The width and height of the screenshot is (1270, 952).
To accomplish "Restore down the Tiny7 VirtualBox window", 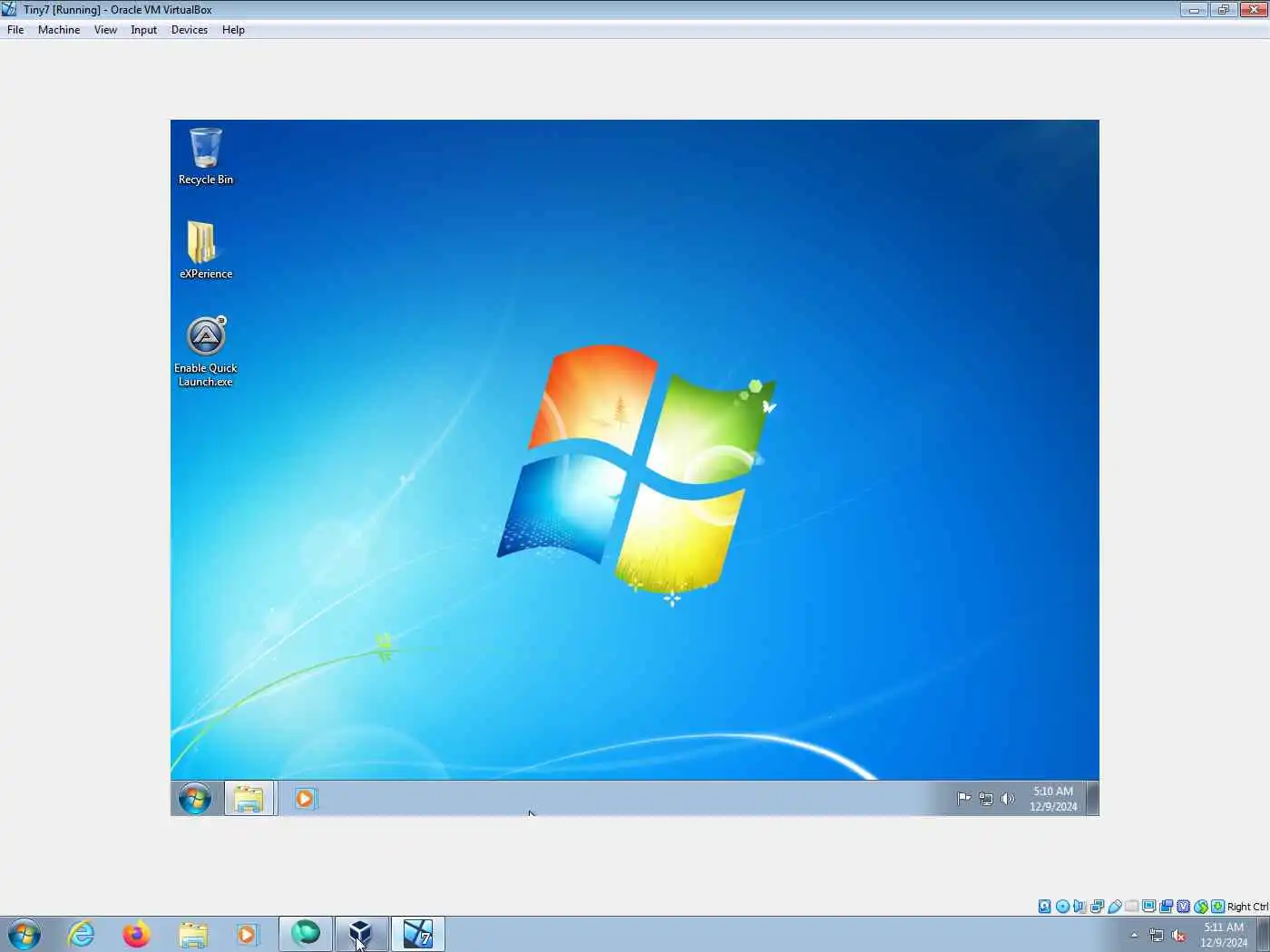I will [x=1223, y=9].
